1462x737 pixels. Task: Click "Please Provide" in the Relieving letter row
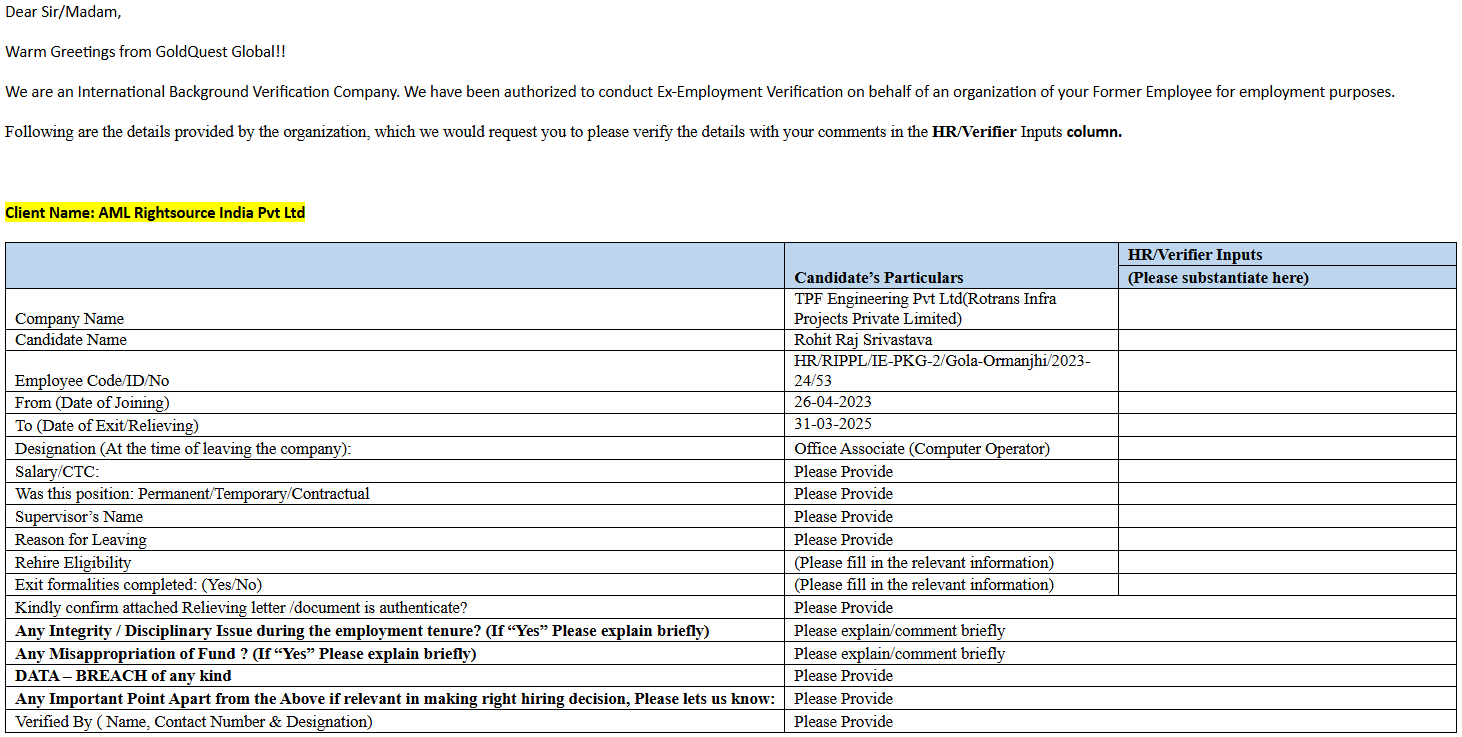tap(844, 608)
